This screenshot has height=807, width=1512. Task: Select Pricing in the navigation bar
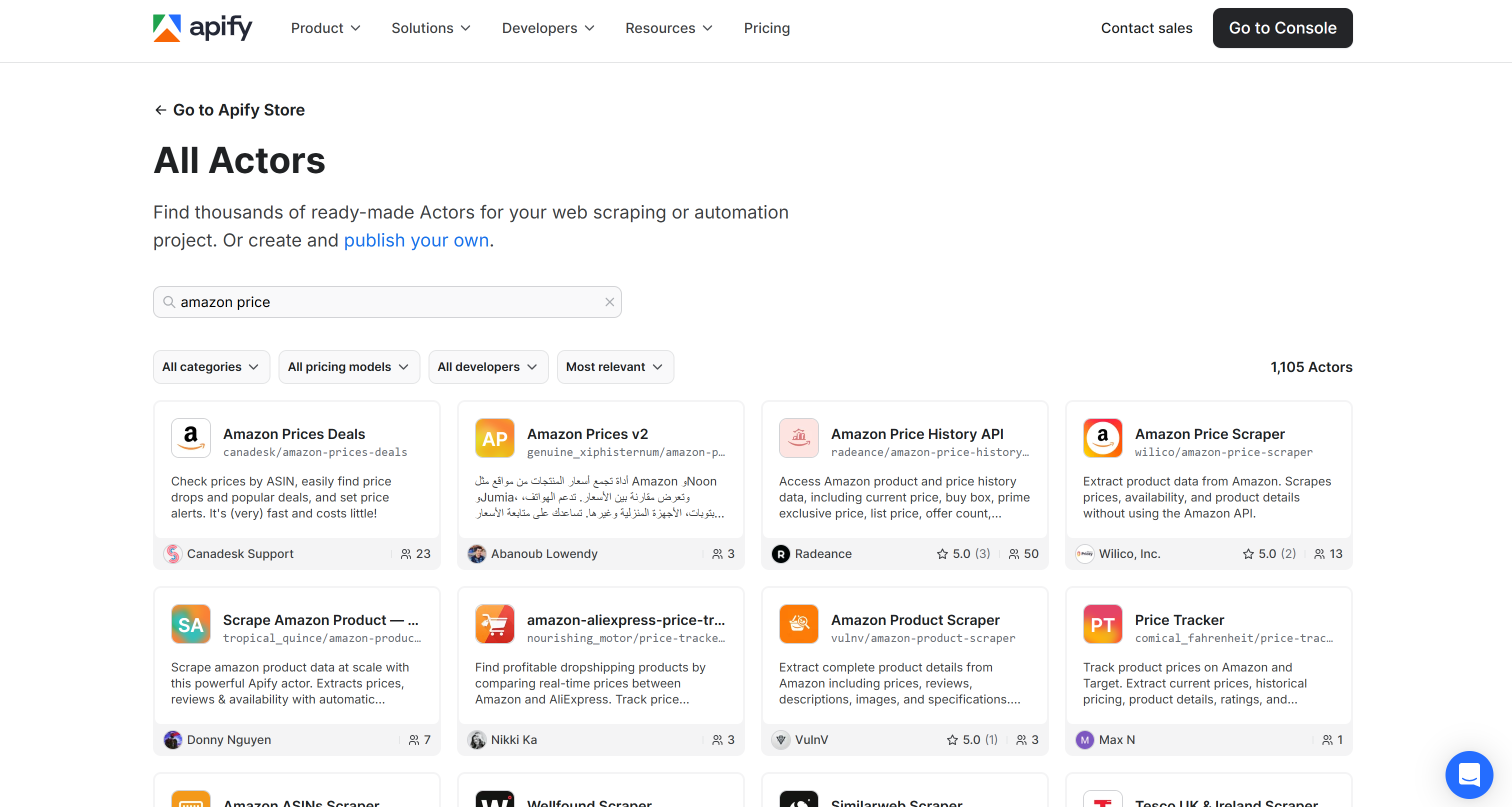tap(766, 27)
